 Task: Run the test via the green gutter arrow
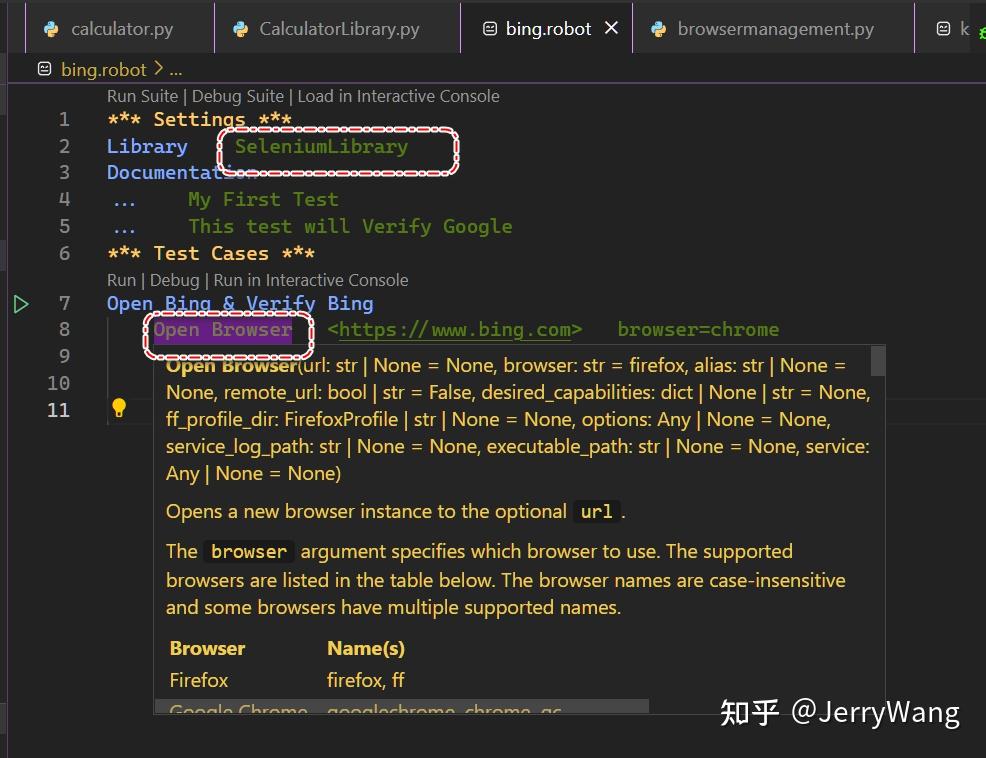click(22, 304)
